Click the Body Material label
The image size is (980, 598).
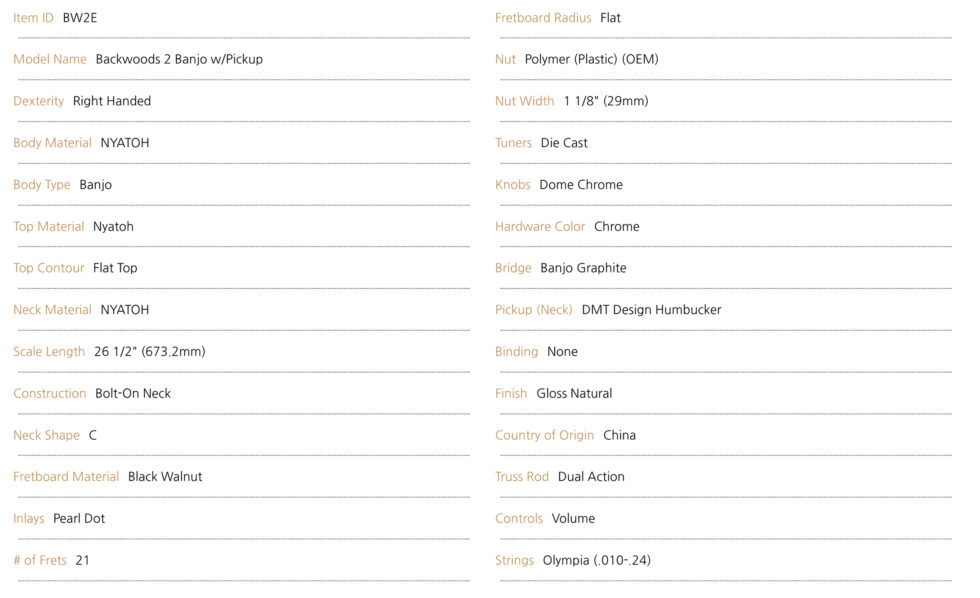pos(52,143)
